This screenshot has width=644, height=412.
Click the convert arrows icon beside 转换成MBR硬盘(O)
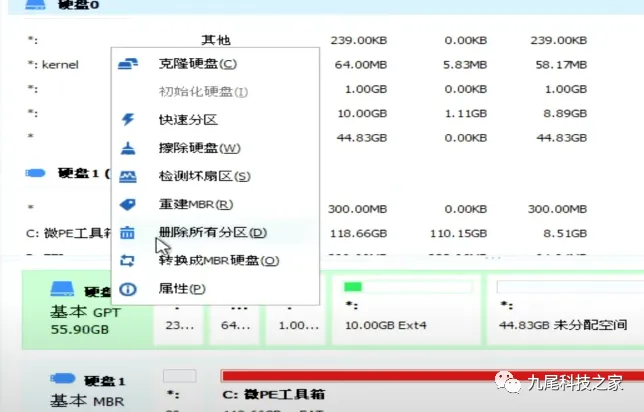coord(127,260)
